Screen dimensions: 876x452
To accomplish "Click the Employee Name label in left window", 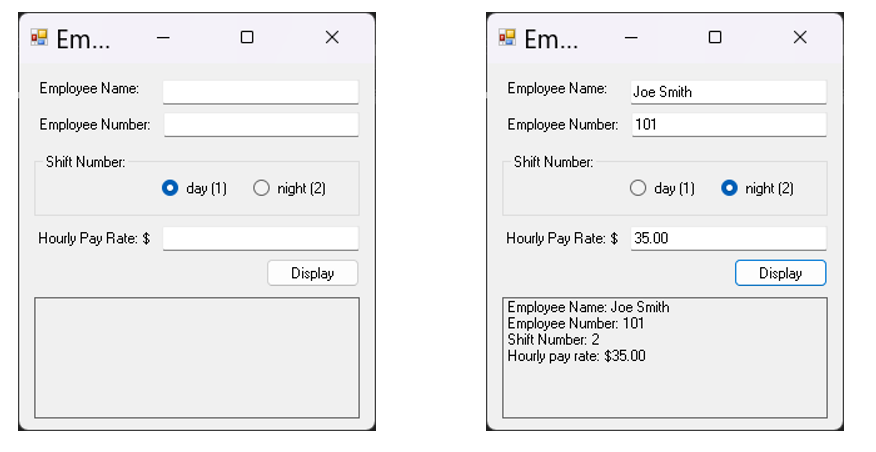I will tap(89, 88).
